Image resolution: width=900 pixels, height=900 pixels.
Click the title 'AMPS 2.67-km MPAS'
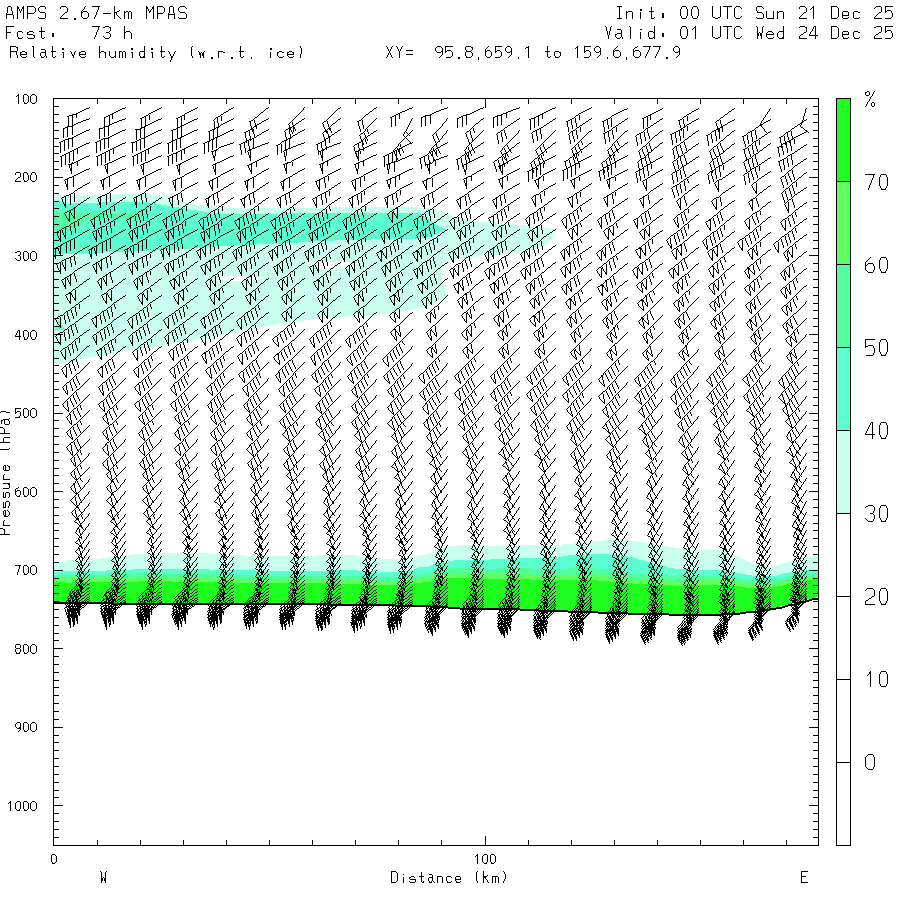[96, 13]
